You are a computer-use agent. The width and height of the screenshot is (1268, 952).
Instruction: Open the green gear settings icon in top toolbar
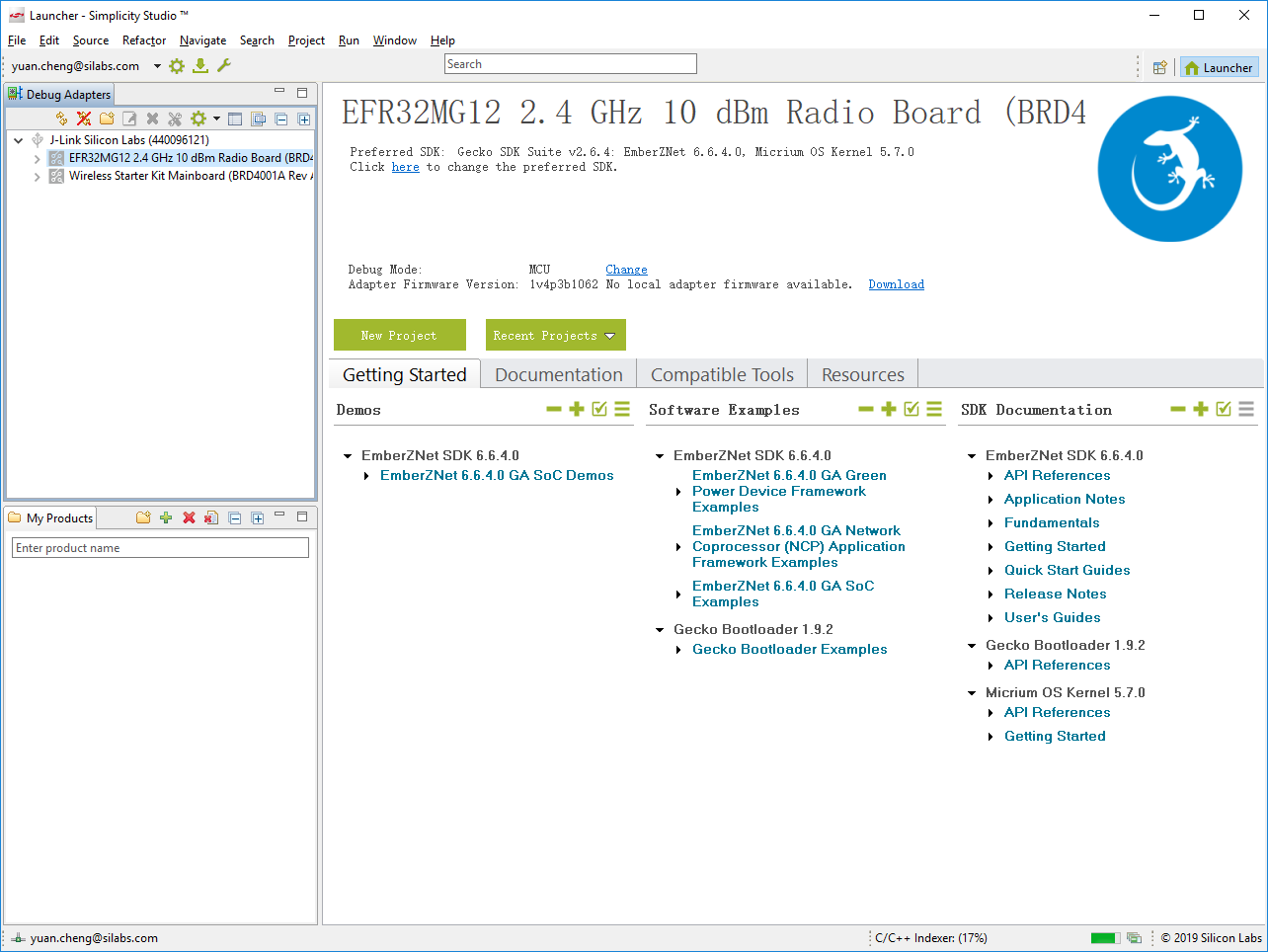click(x=177, y=66)
